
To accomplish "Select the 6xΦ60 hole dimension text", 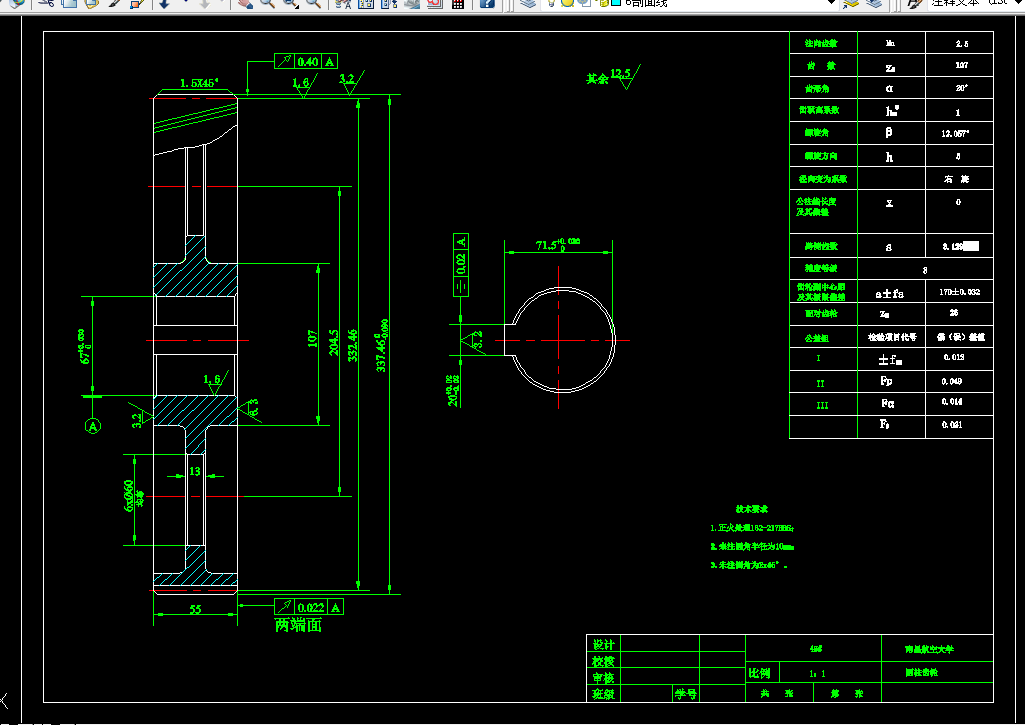I will tap(131, 496).
